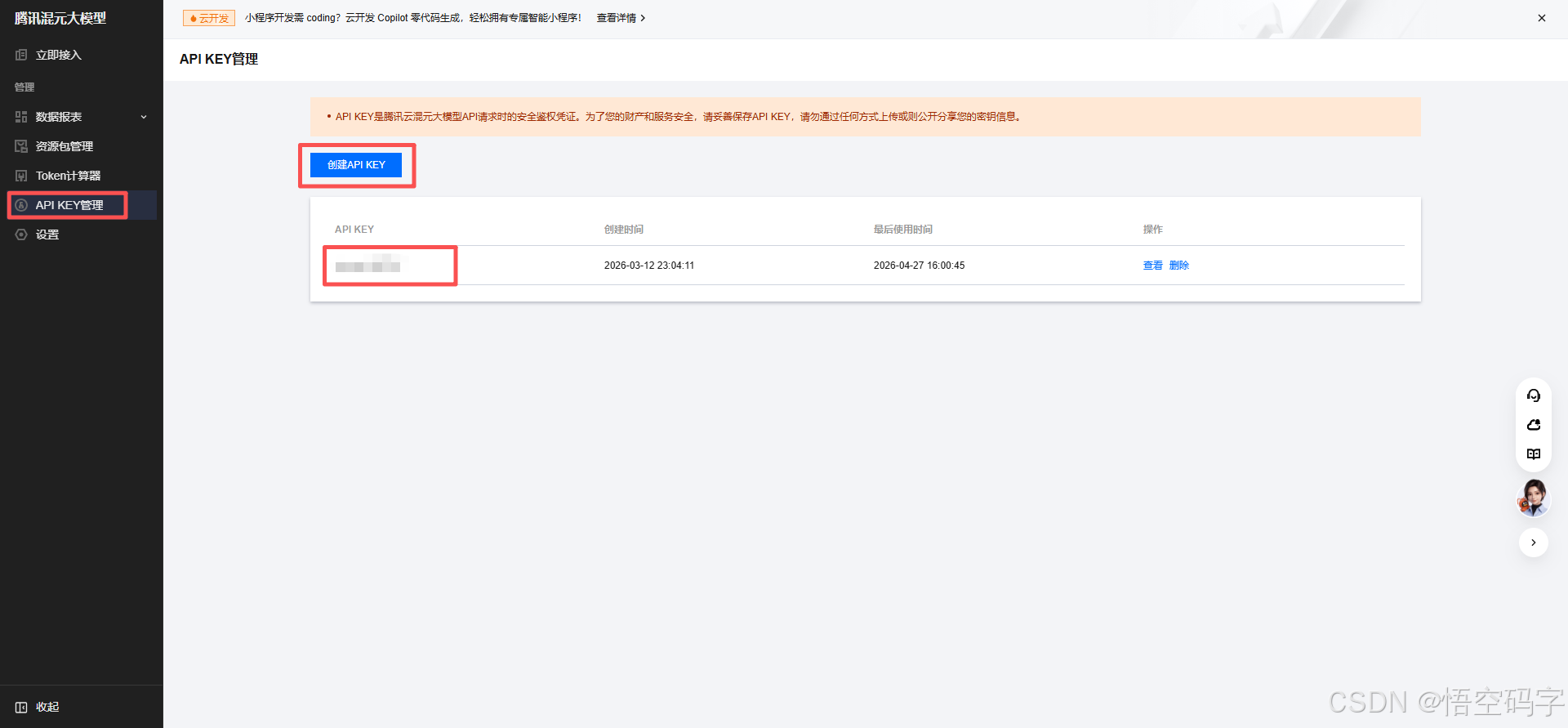Click the API KEY column header
The image size is (1568, 728).
coord(354,230)
